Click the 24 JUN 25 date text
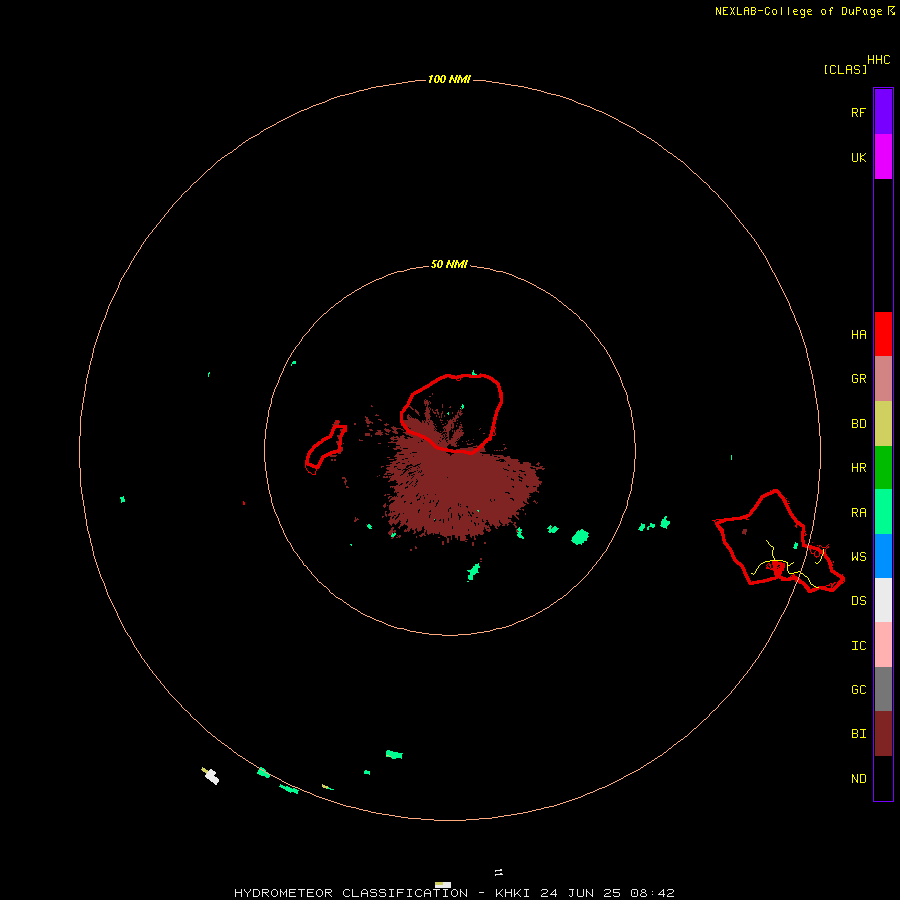Image resolution: width=900 pixels, height=900 pixels. point(580,893)
